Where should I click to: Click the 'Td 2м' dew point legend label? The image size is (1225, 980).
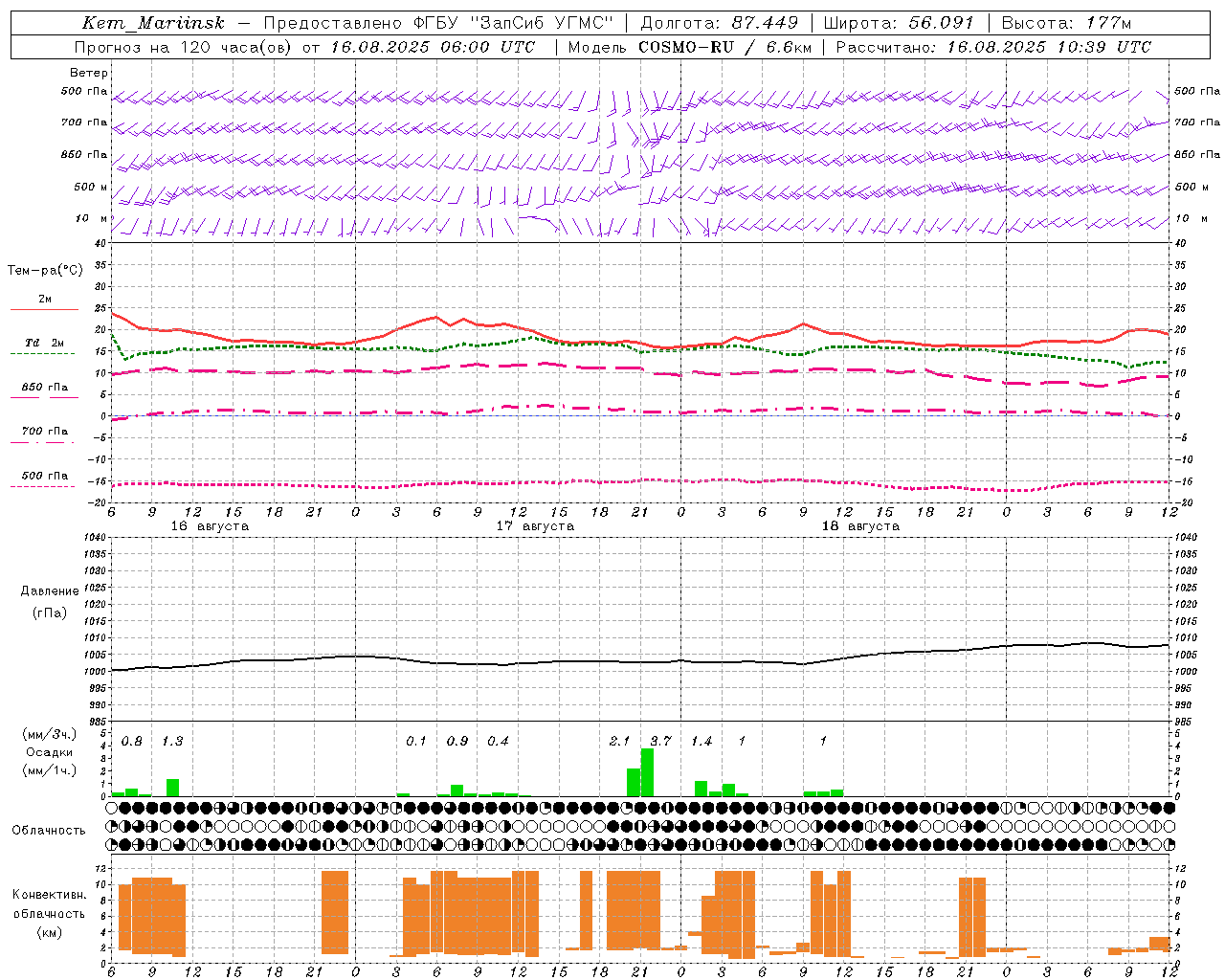click(45, 343)
